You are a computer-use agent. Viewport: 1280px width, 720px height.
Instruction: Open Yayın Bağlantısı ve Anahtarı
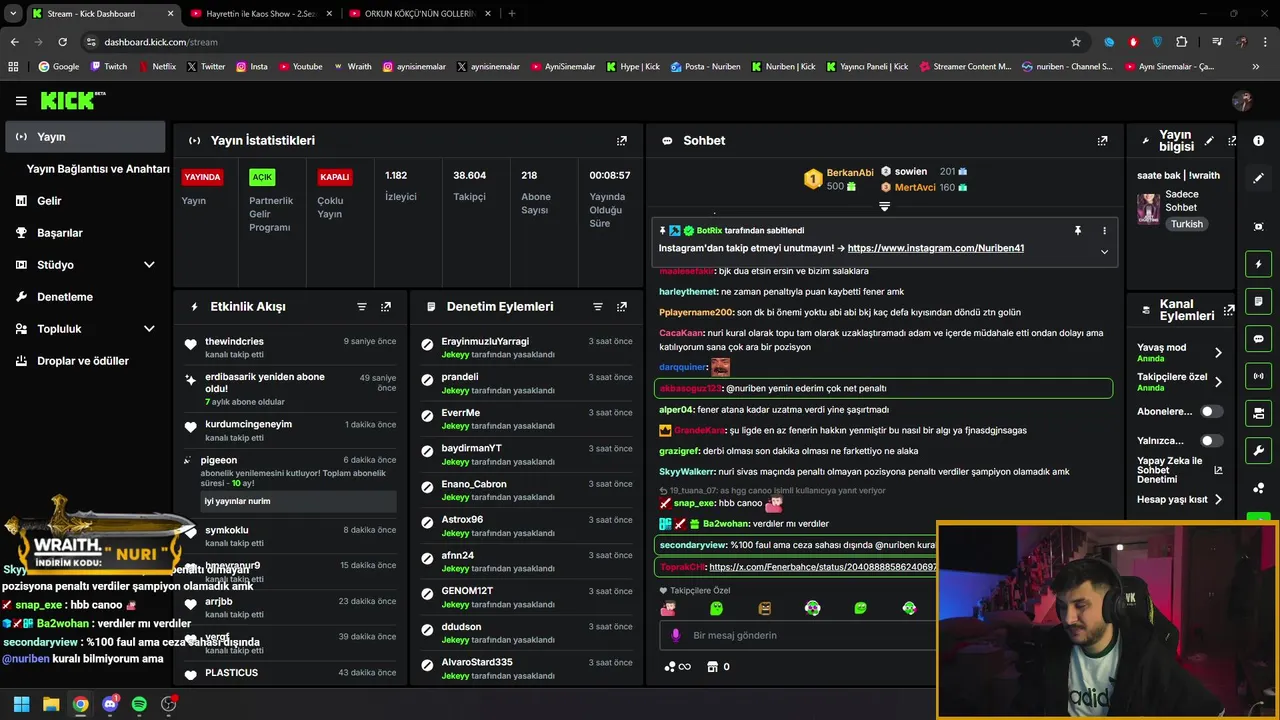[98, 169]
